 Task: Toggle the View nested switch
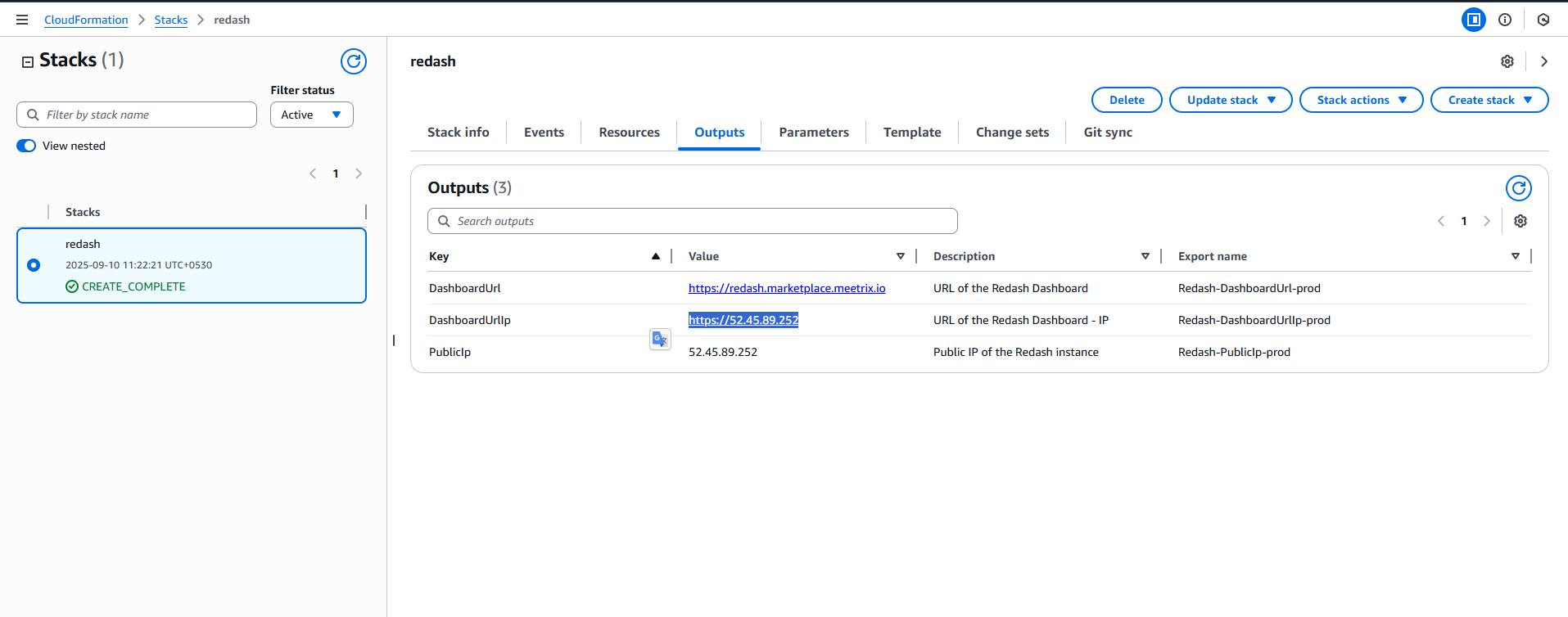(26, 146)
